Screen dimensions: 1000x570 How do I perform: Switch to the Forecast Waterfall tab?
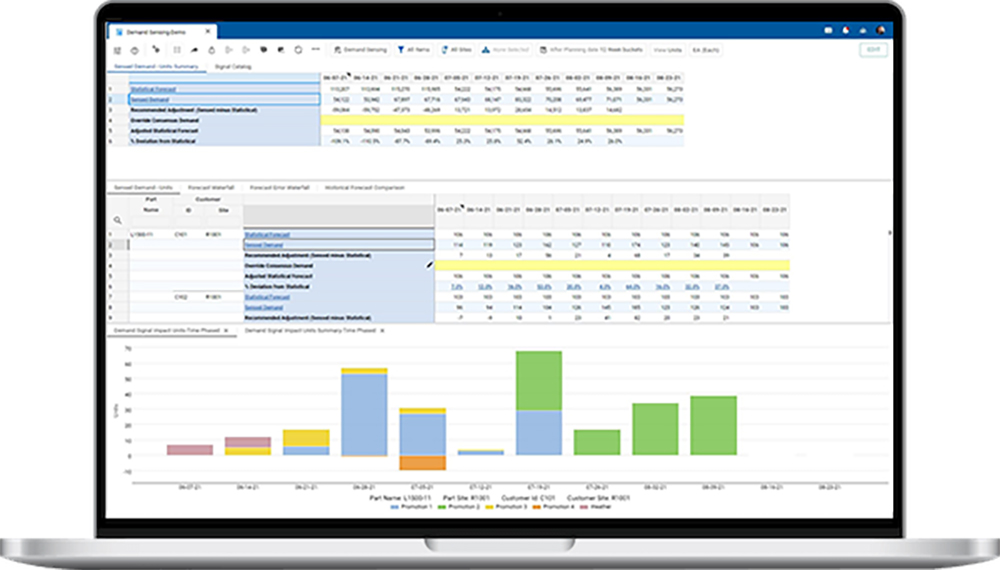(x=209, y=187)
